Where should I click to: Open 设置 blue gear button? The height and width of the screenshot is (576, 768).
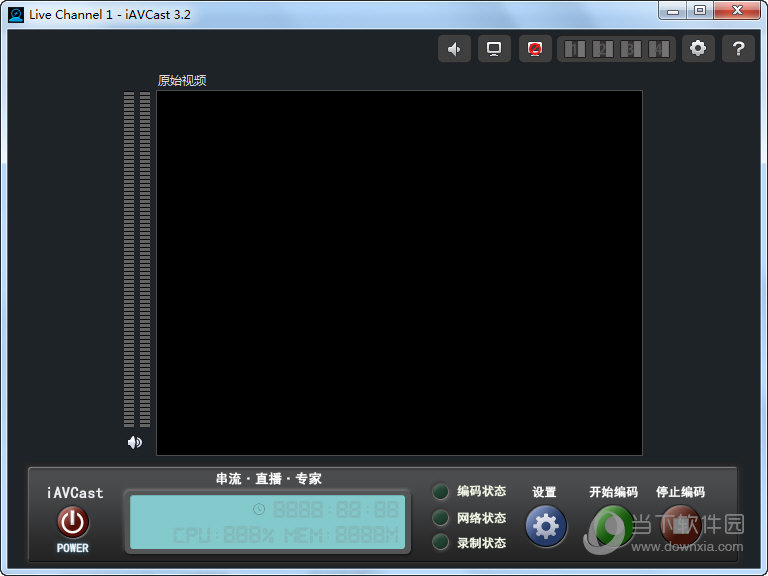point(546,527)
